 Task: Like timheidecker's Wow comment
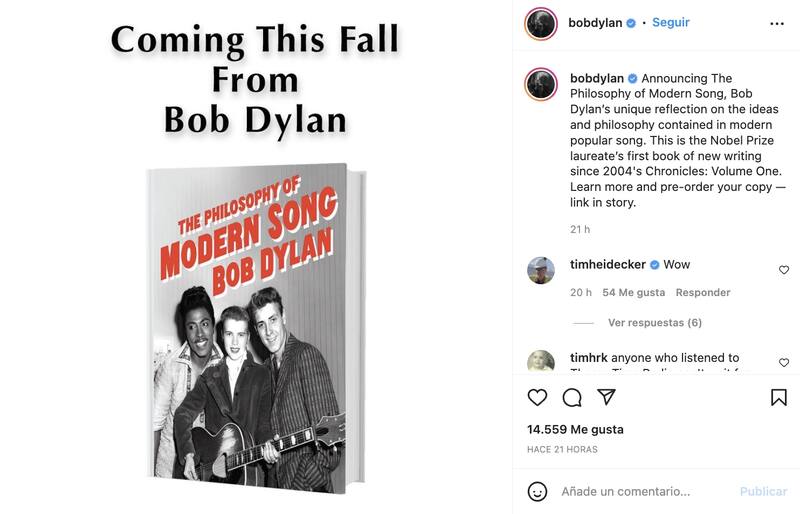point(784,270)
